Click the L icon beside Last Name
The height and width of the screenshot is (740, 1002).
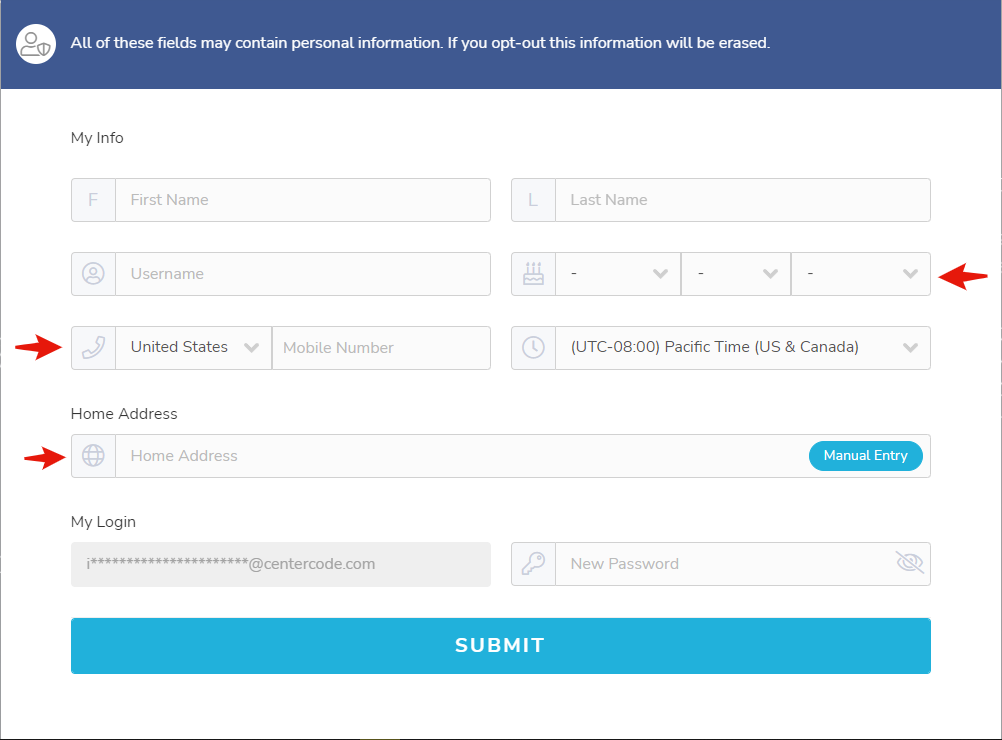point(534,200)
